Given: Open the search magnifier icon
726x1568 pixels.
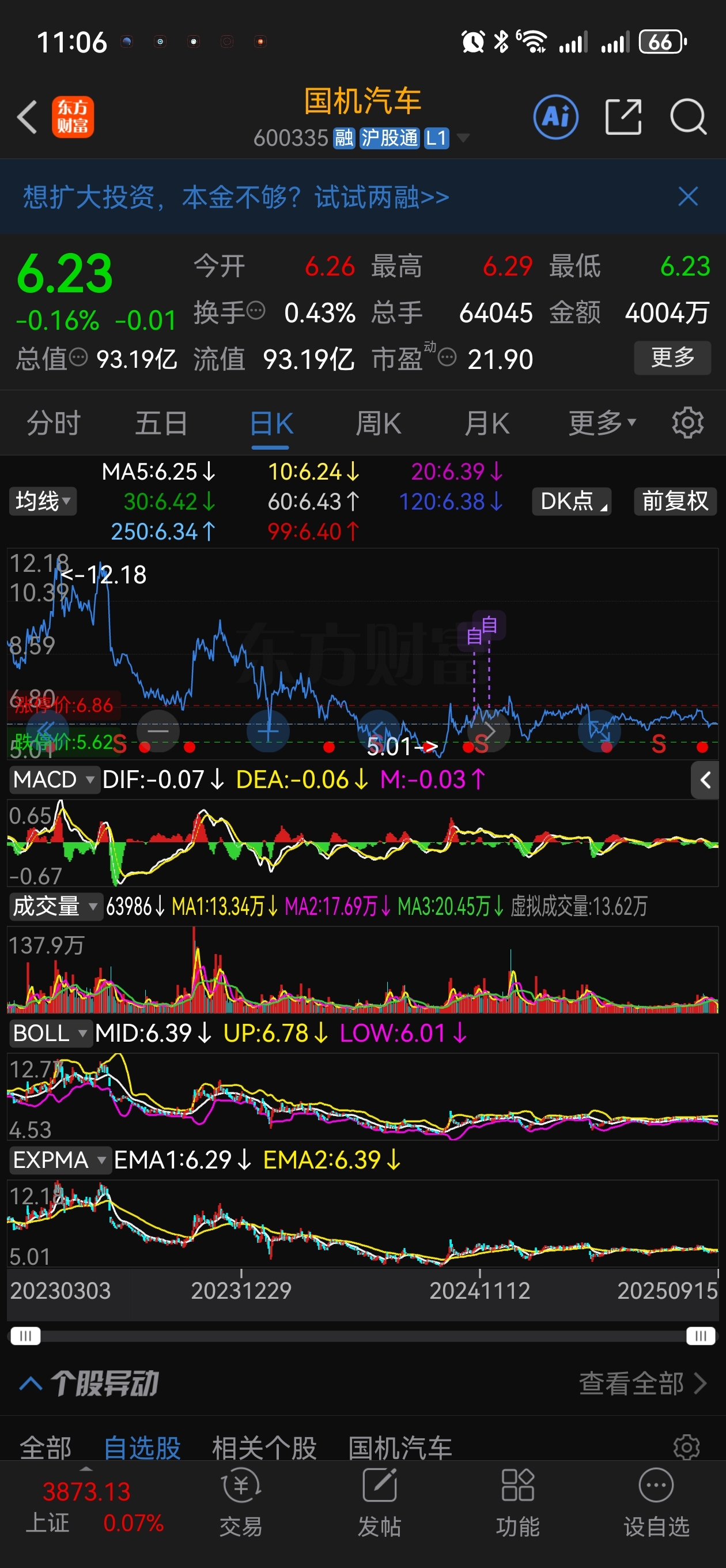Looking at the screenshot, I should pos(687,117).
